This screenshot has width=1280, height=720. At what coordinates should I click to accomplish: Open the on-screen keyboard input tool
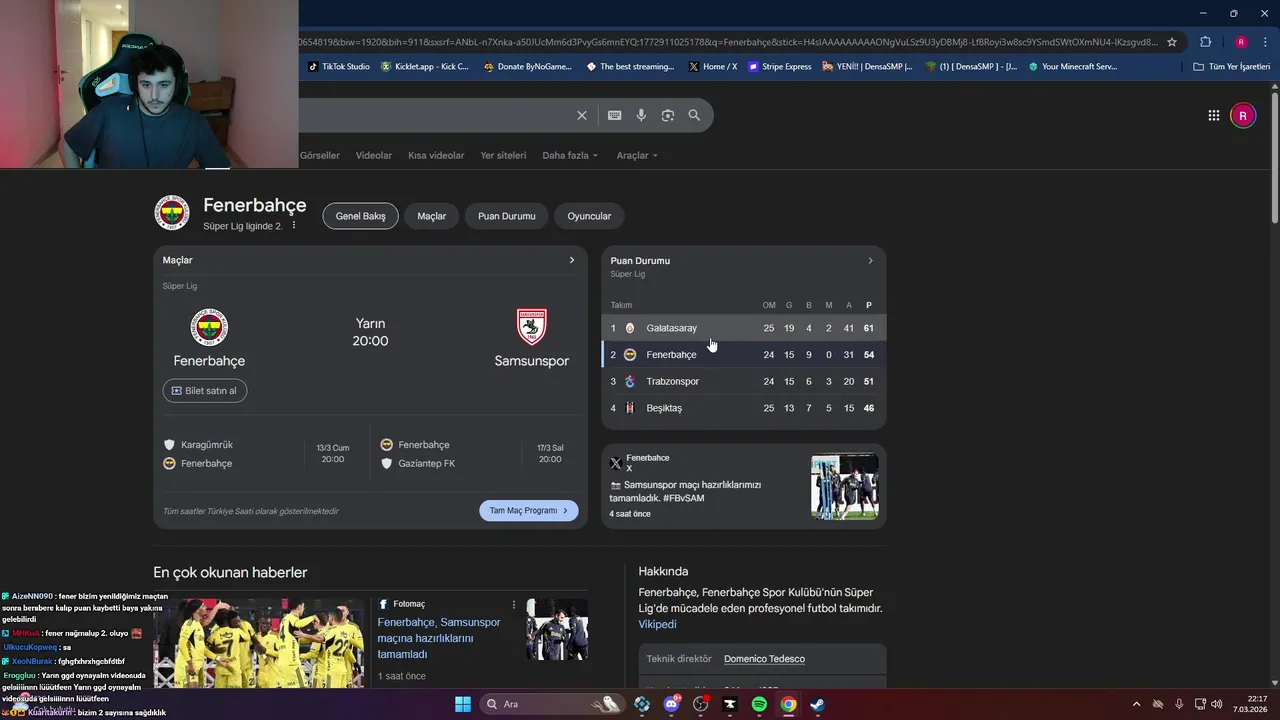click(615, 115)
